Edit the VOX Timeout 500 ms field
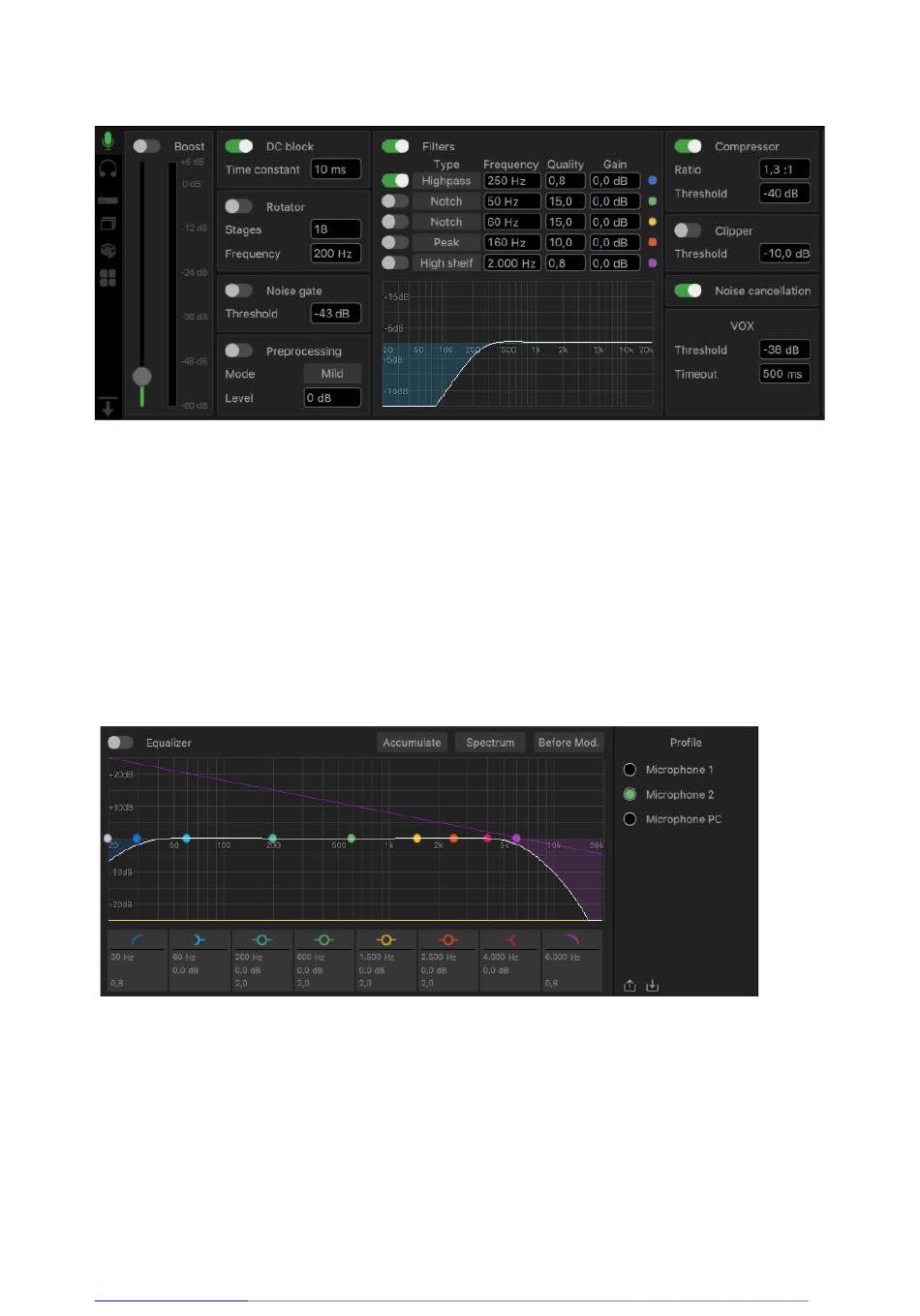Image resolution: width=920 pixels, height=1316 pixels. click(784, 374)
